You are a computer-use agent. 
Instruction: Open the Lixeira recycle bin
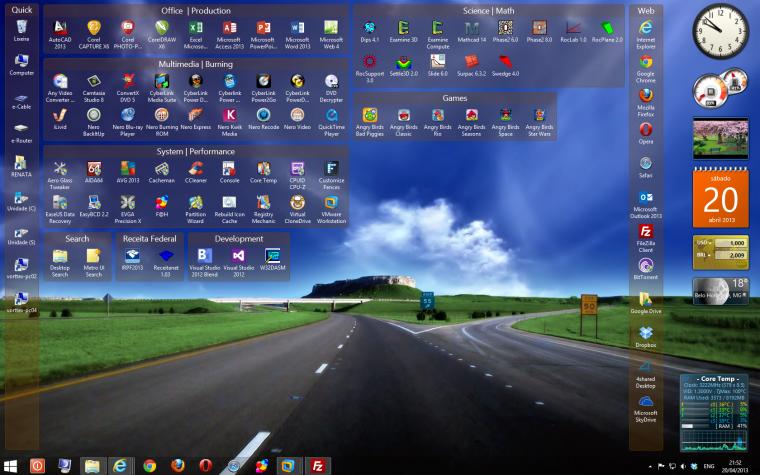pos(21,31)
